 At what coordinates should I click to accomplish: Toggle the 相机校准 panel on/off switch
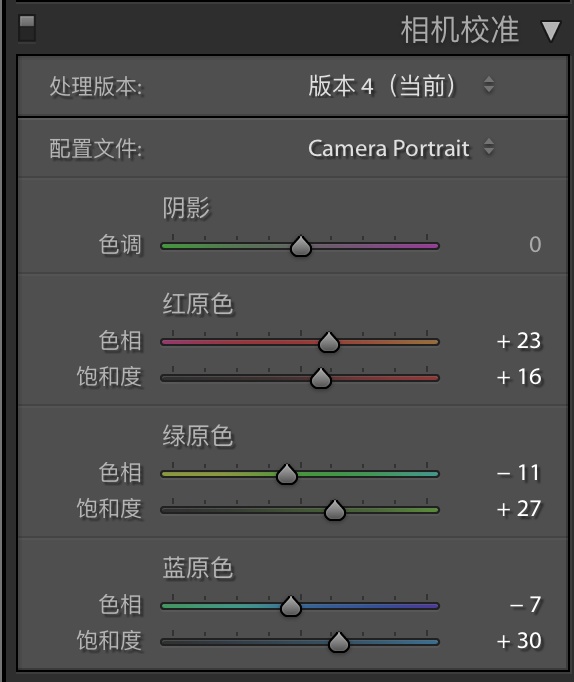tap(27, 29)
